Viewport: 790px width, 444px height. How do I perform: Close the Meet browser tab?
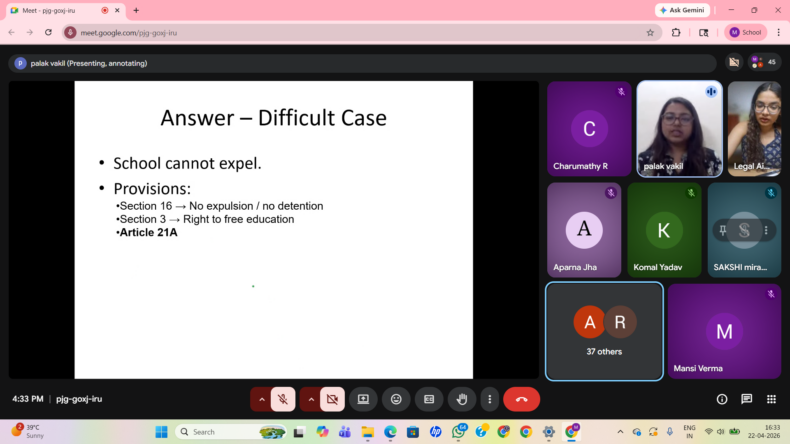click(117, 10)
